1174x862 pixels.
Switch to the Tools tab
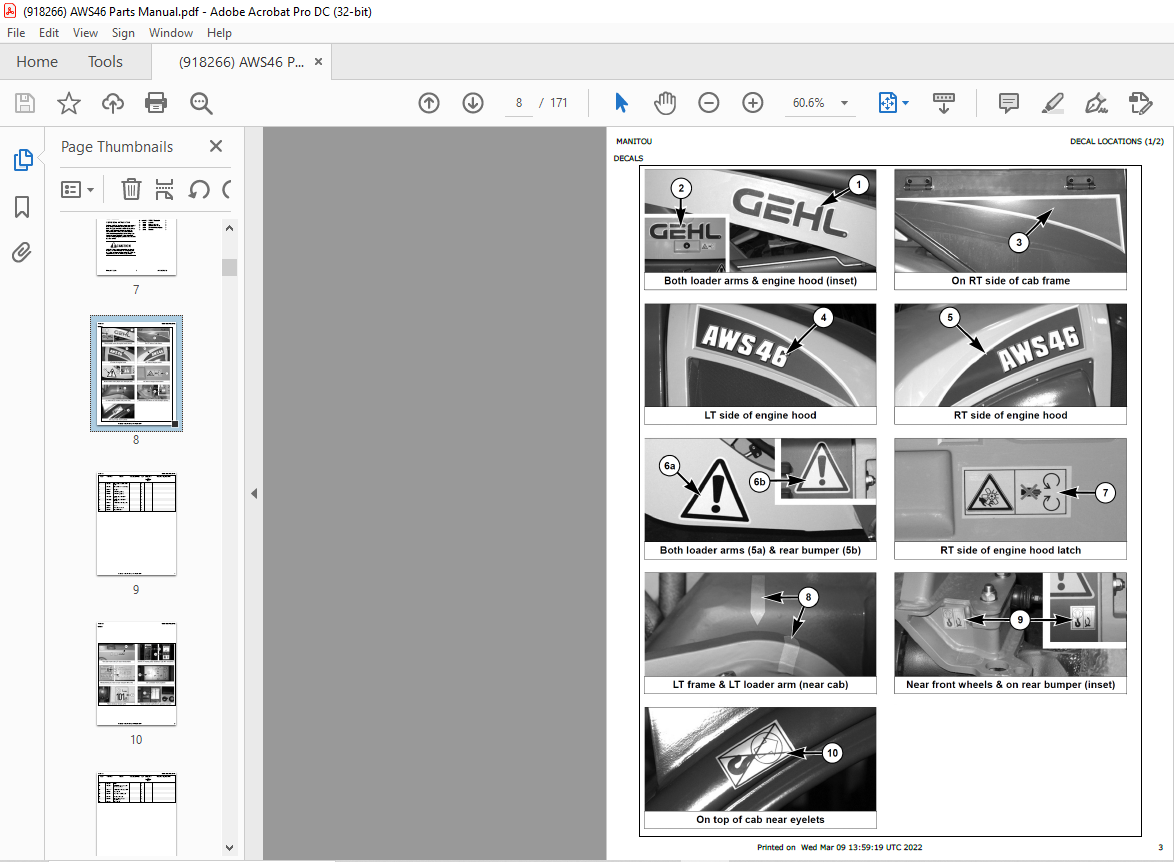pyautogui.click(x=105, y=62)
